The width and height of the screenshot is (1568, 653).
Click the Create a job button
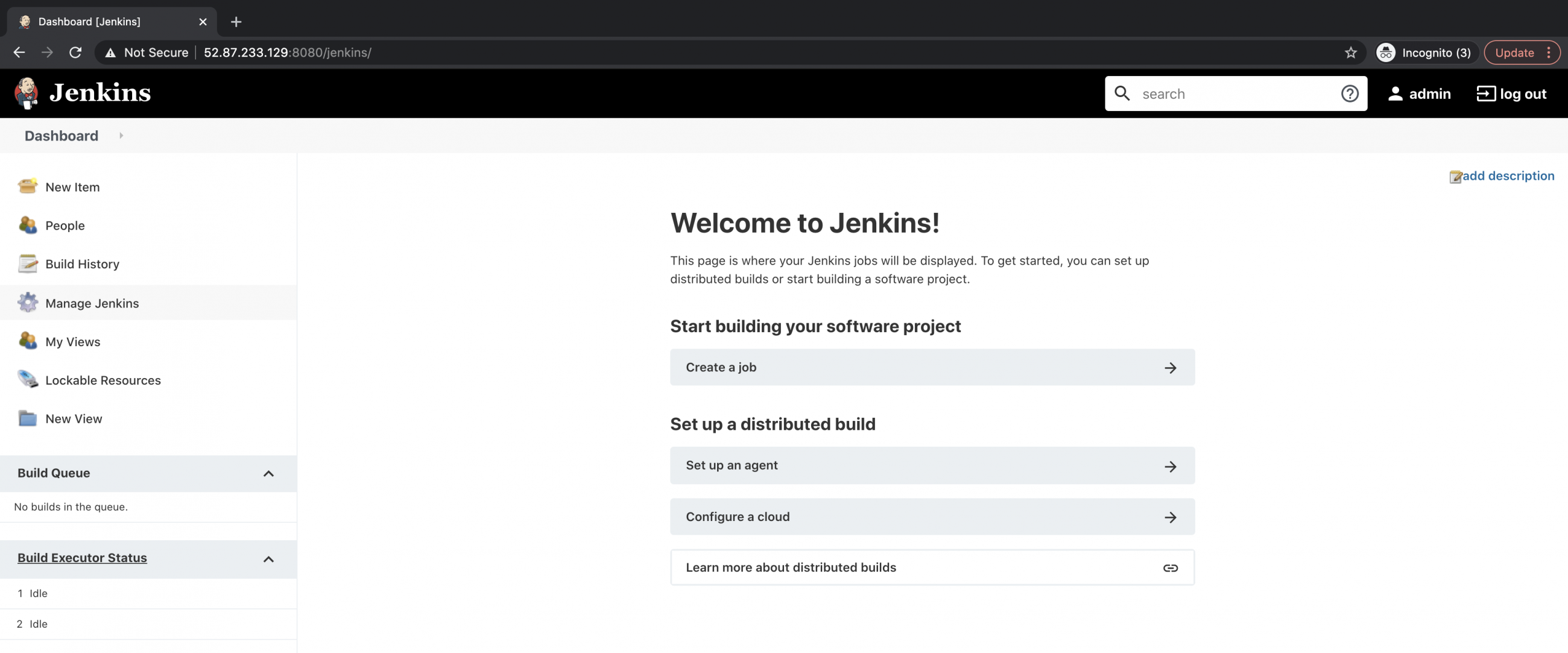932,367
